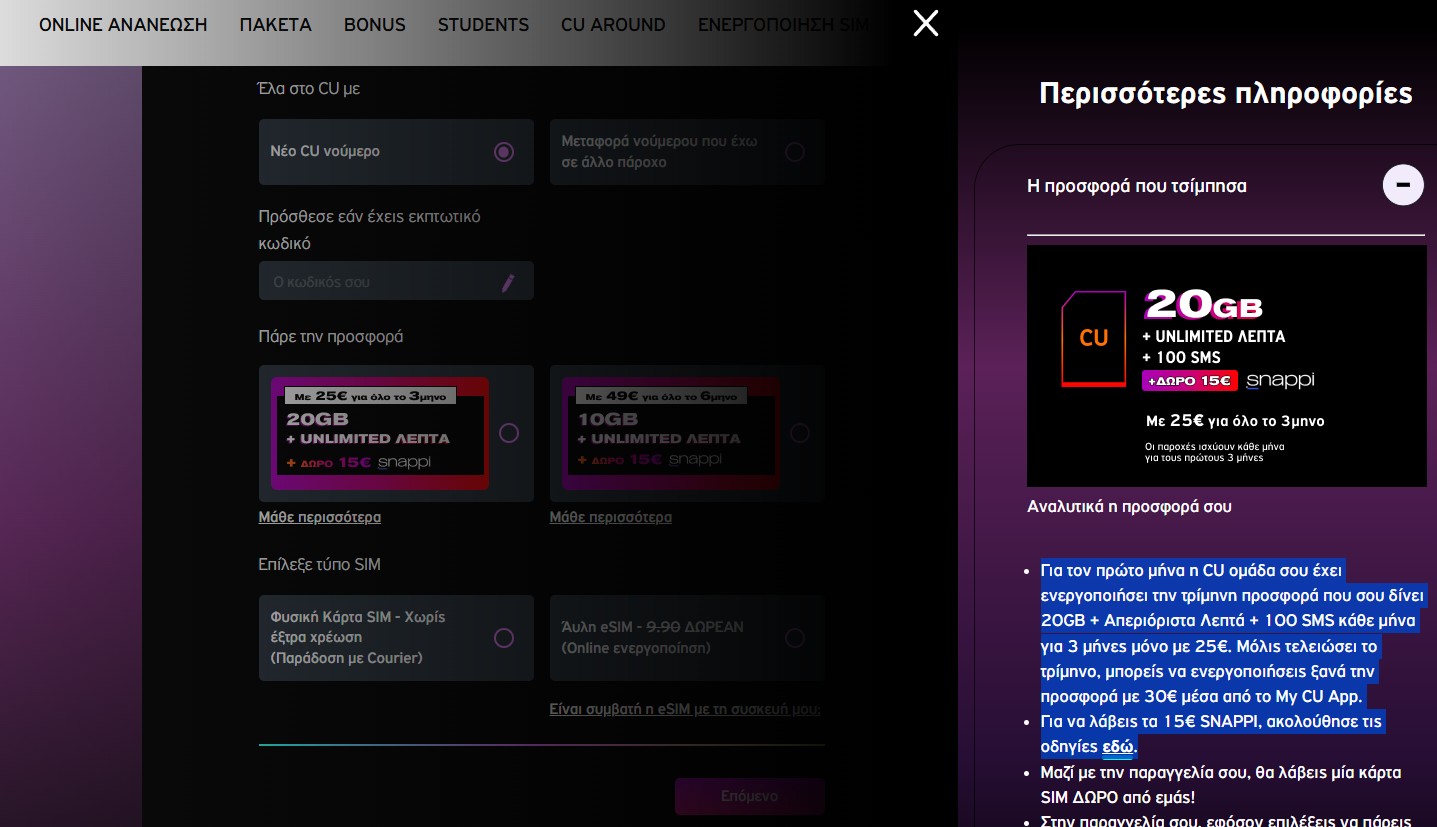The height and width of the screenshot is (827, 1437).
Task: Choose the 10GB six-month offer radio button
Action: coord(799,433)
